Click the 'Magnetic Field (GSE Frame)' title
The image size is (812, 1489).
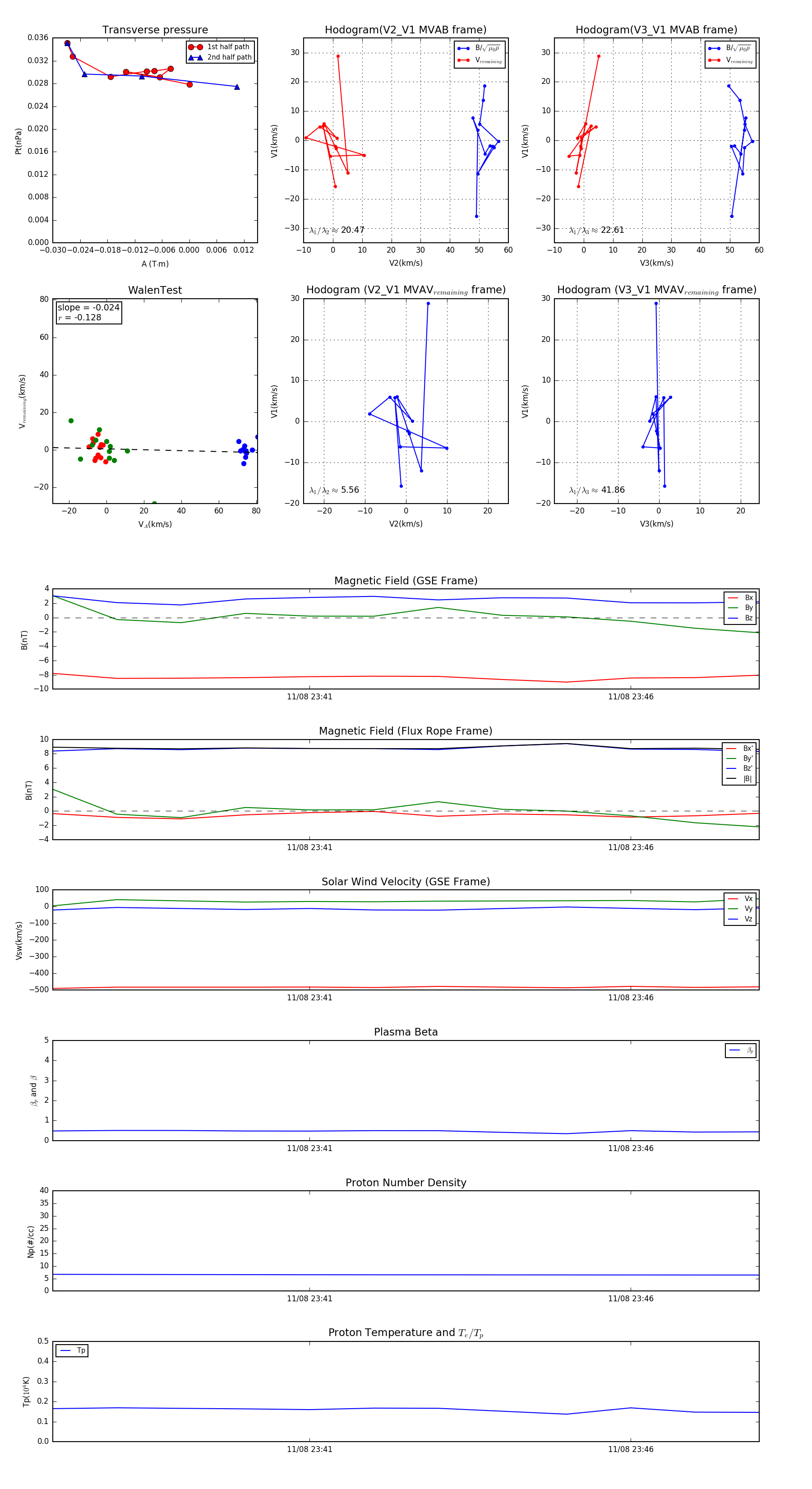[x=406, y=581]
